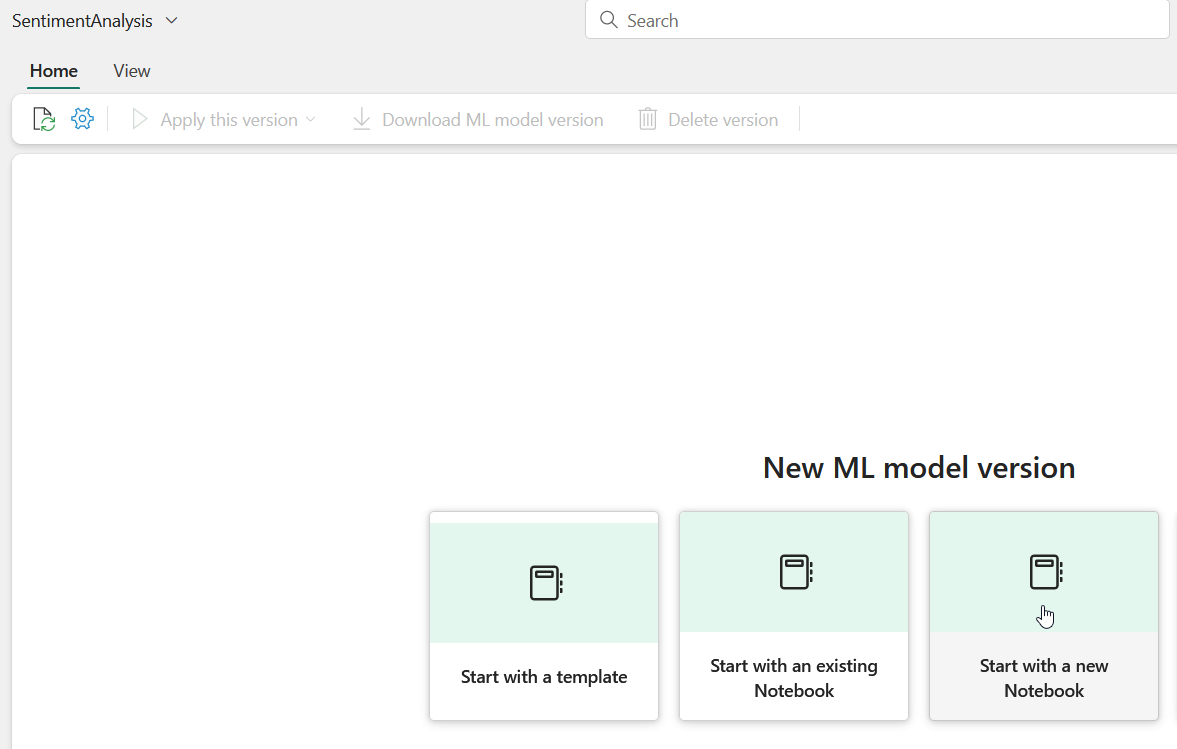Select the Apply this version text
The width and height of the screenshot is (1177, 749).
[x=229, y=120]
